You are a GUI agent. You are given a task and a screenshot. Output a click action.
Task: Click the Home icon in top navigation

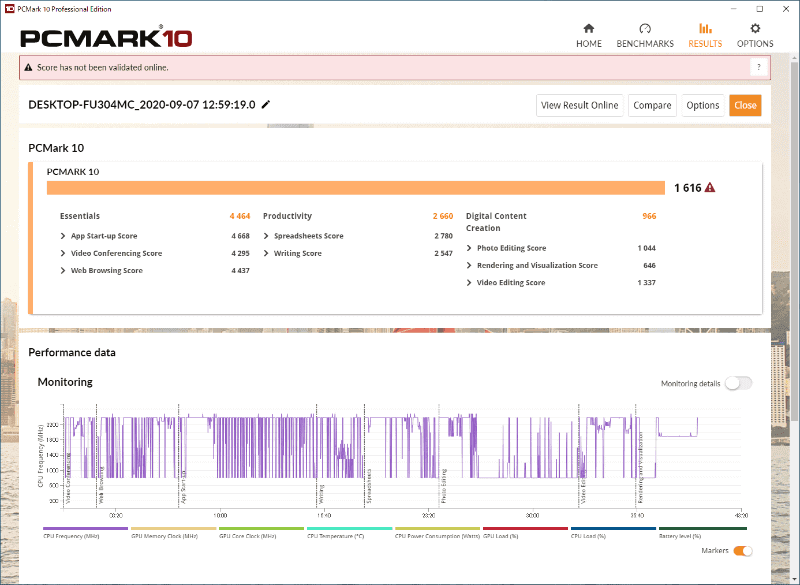(x=588, y=34)
